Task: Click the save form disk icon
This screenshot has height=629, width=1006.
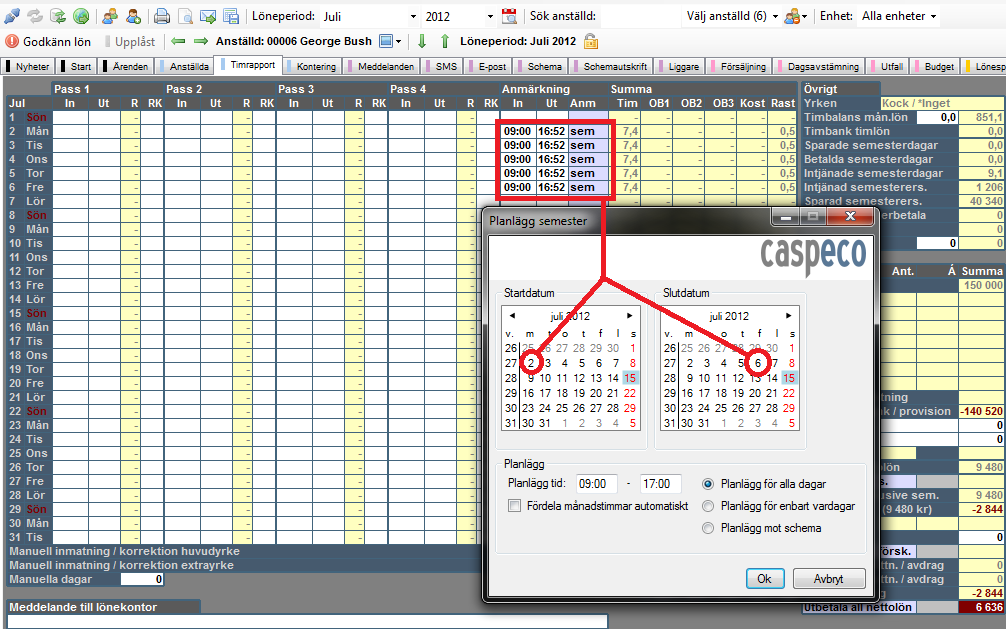Action: [231, 16]
